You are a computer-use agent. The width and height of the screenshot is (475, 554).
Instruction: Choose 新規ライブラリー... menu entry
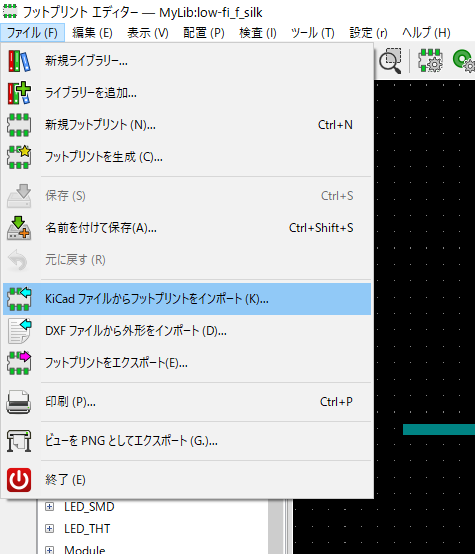coord(187,61)
